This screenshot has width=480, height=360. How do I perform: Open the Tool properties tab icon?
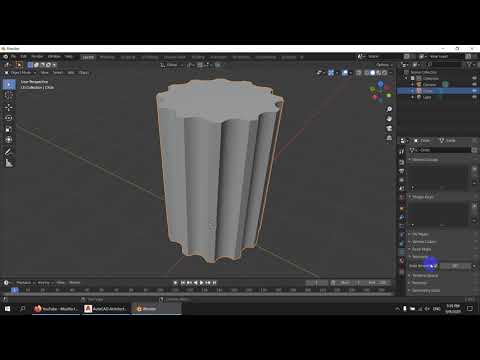(402, 152)
